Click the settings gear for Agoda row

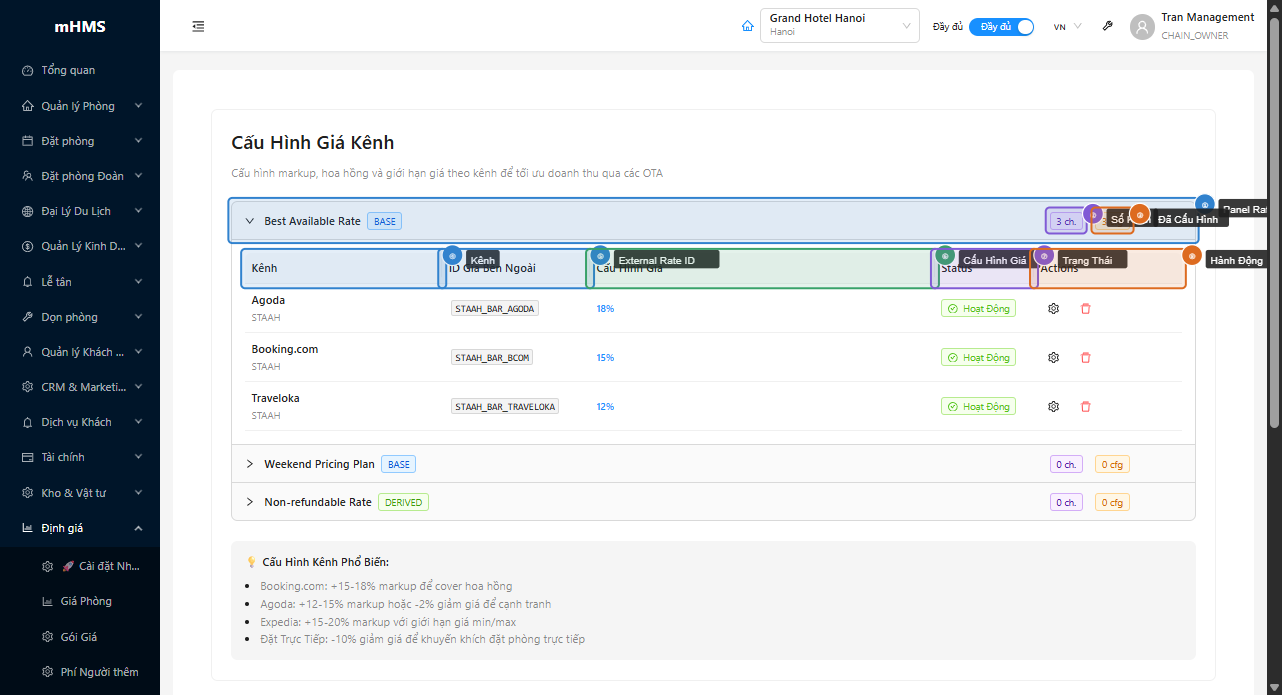[x=1053, y=309]
